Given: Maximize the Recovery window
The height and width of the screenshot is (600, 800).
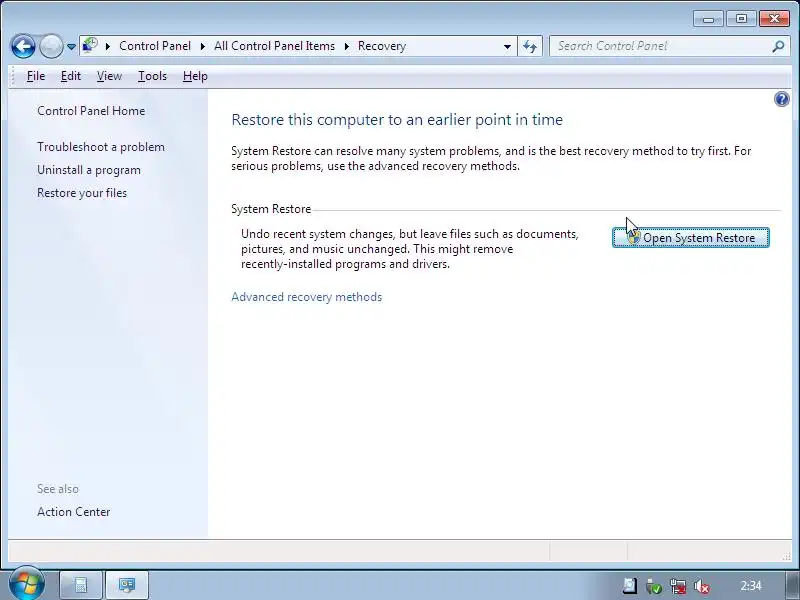Looking at the screenshot, I should [x=741, y=19].
